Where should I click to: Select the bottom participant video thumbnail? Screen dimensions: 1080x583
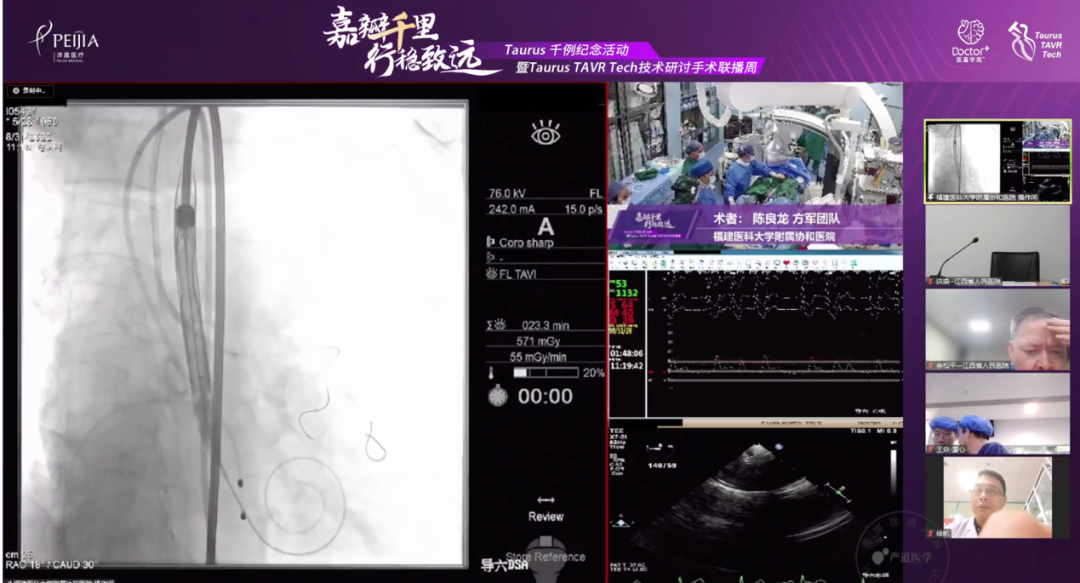point(997,497)
